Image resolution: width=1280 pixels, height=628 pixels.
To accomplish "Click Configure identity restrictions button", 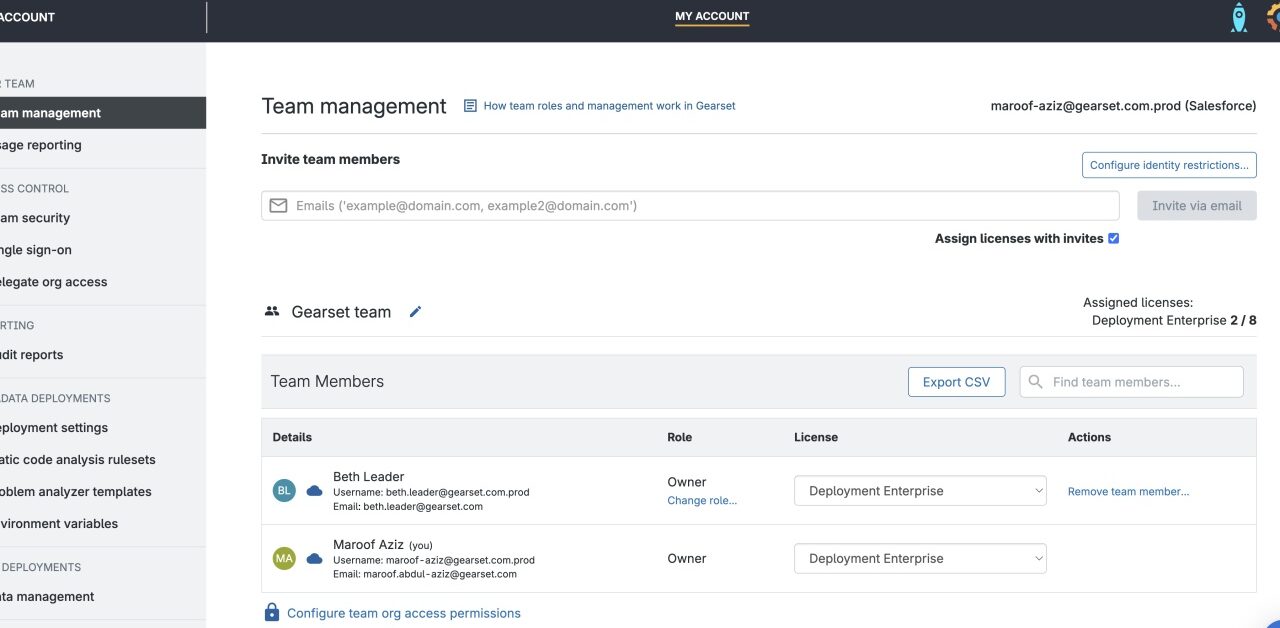I will pos(1168,165).
